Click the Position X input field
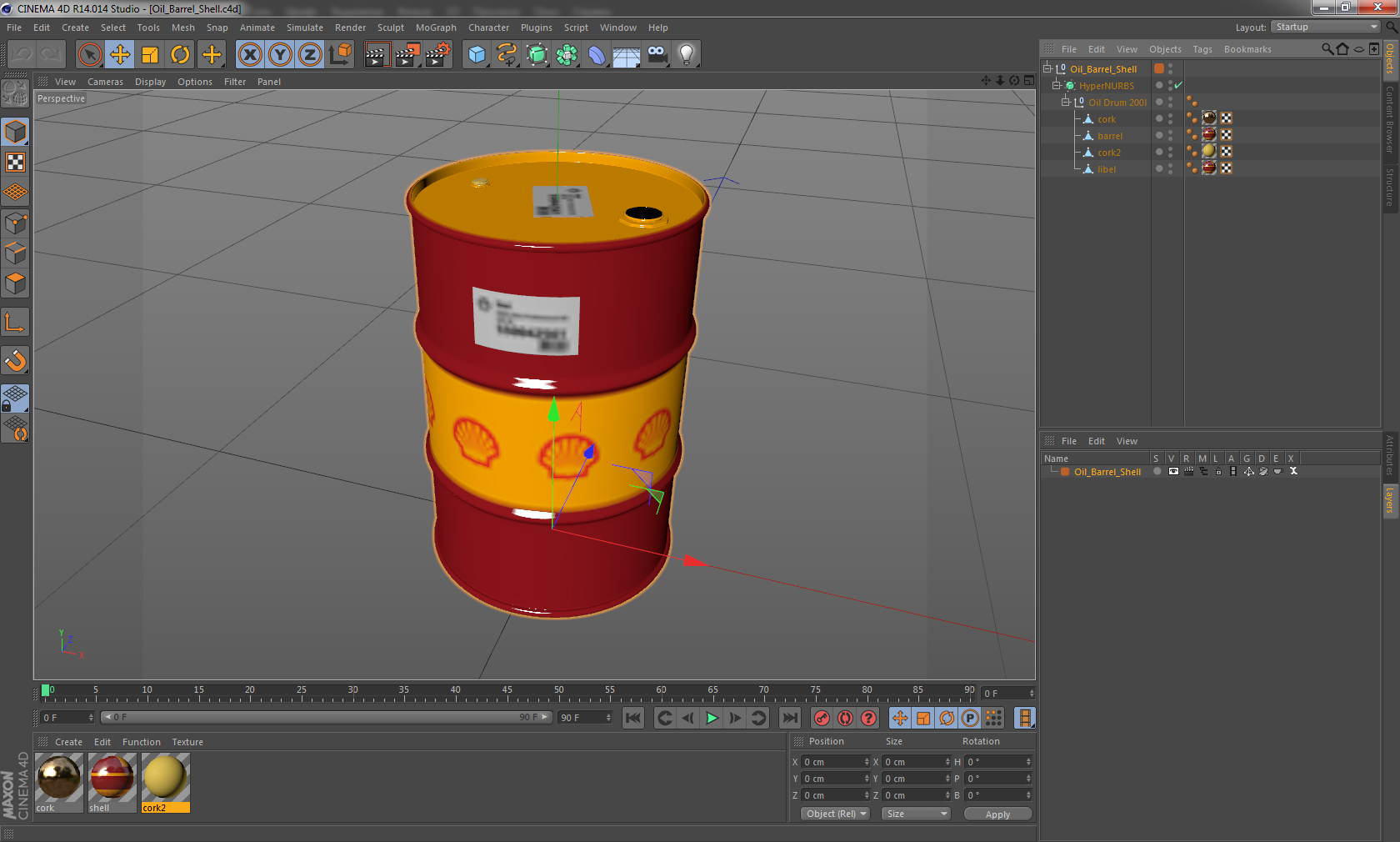 [x=836, y=762]
